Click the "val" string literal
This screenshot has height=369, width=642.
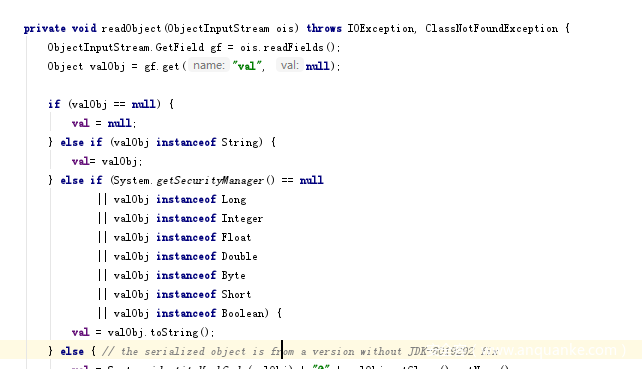pos(247,66)
